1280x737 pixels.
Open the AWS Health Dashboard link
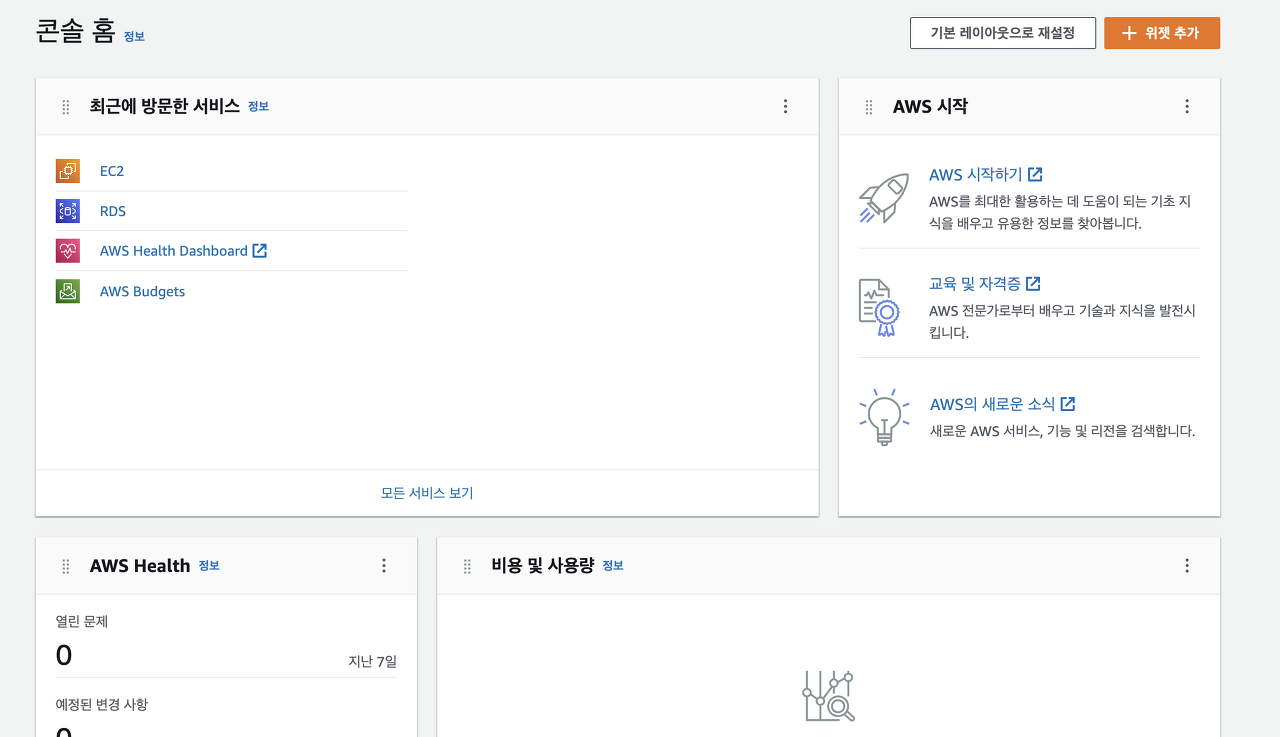point(174,251)
